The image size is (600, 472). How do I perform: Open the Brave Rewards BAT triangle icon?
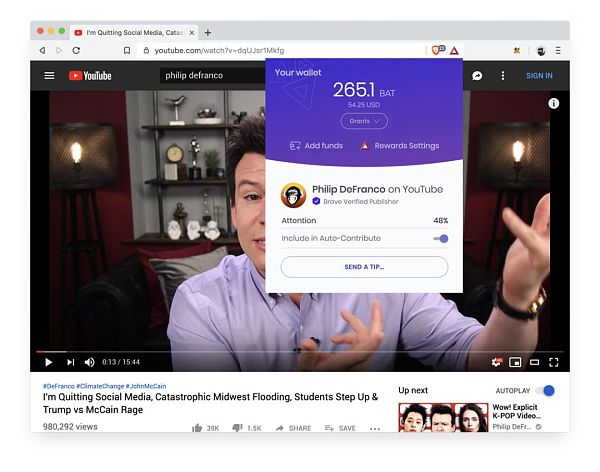point(453,50)
